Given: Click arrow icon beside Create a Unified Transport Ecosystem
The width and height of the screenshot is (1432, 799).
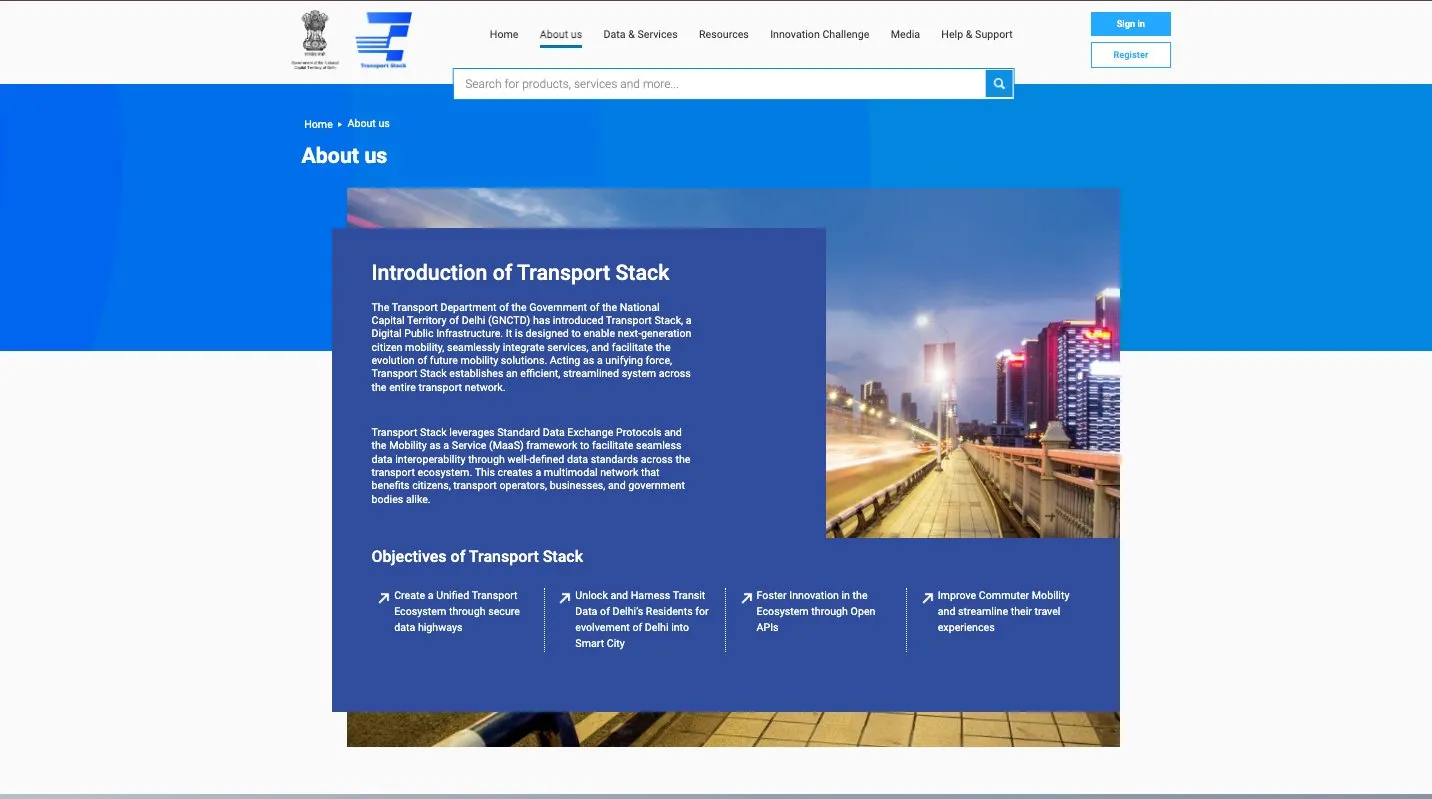Looking at the screenshot, I should click(383, 598).
